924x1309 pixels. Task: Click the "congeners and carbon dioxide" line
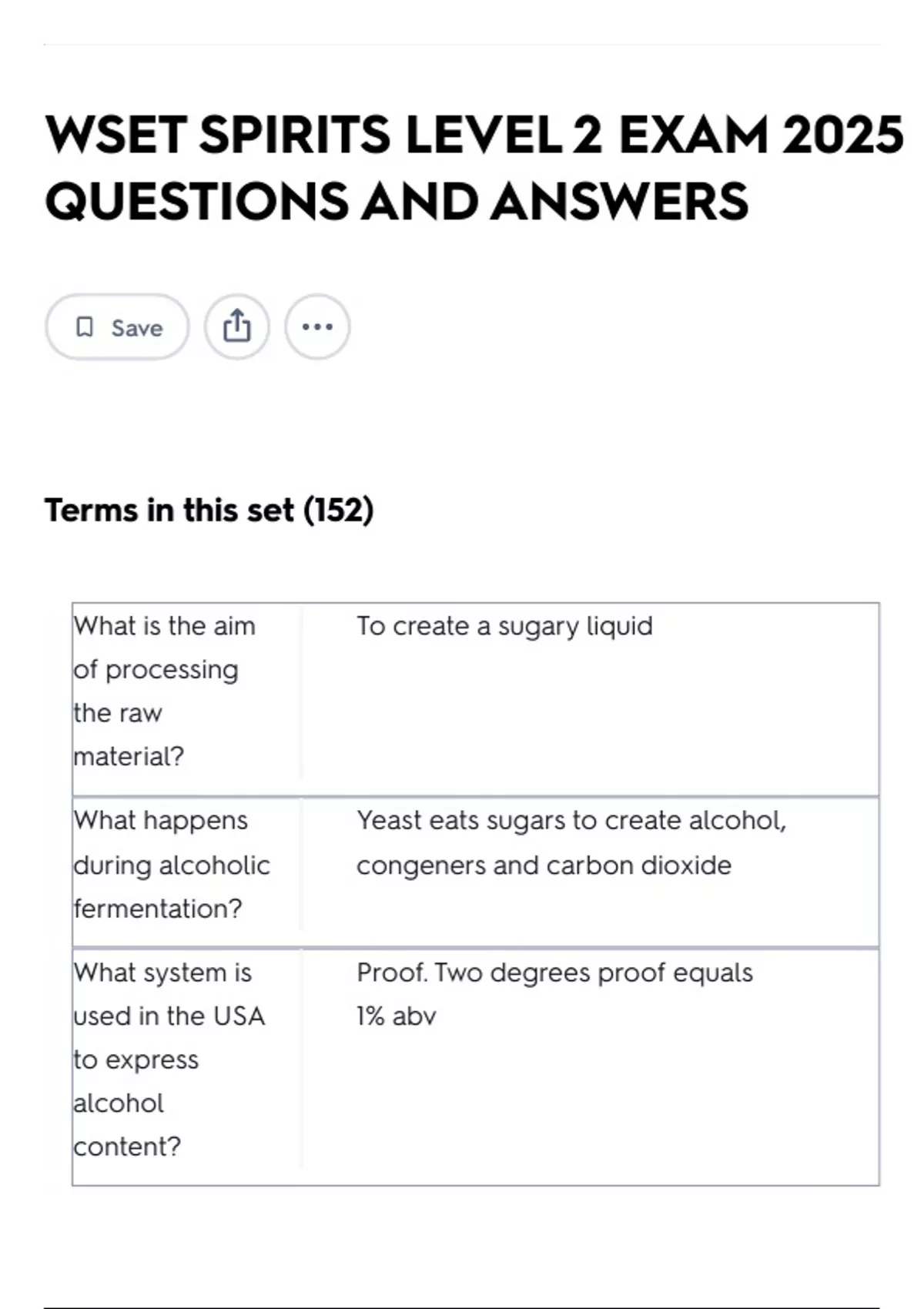(544, 865)
